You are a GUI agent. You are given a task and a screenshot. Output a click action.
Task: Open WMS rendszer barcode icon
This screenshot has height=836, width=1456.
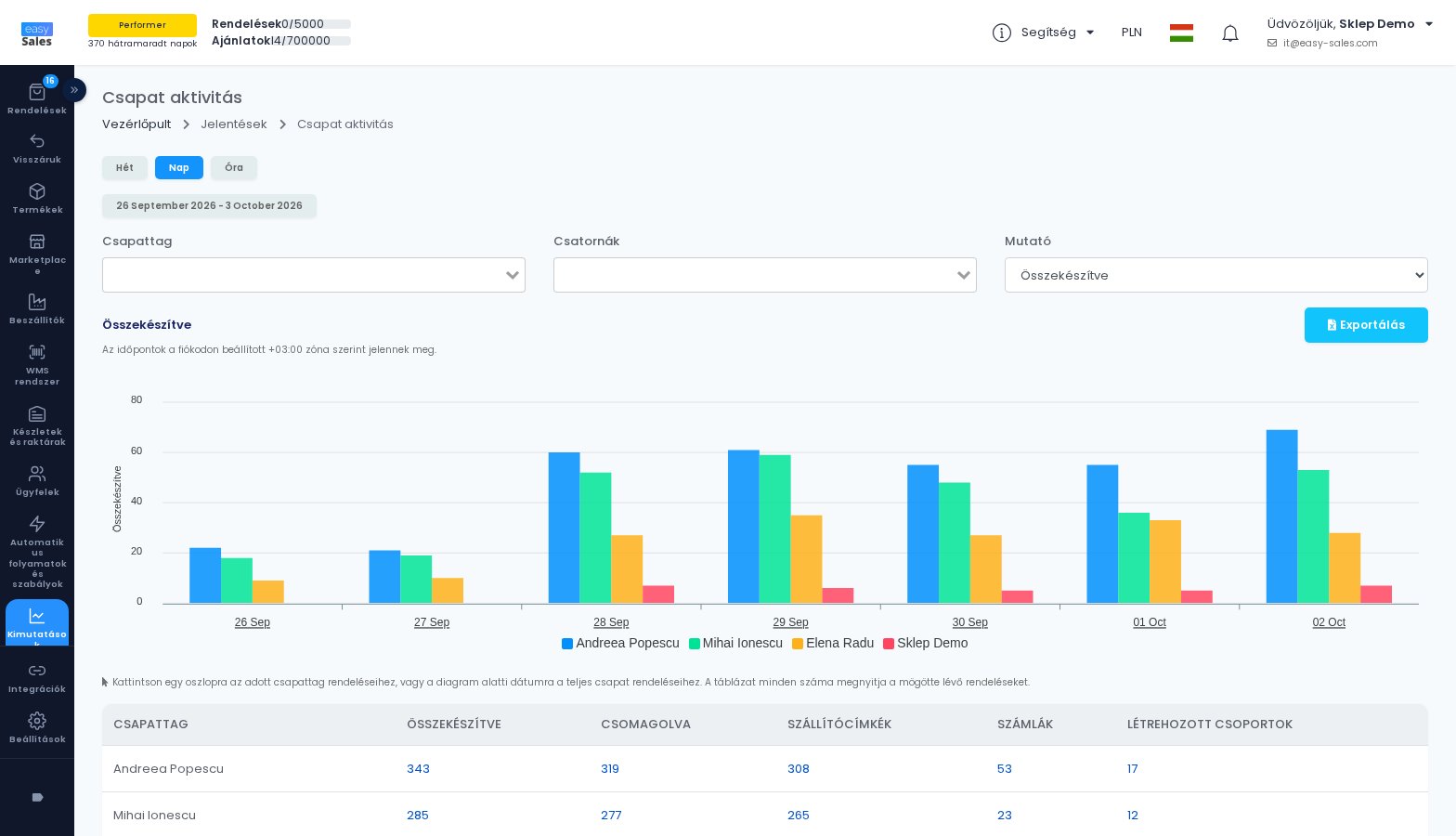coord(37,352)
